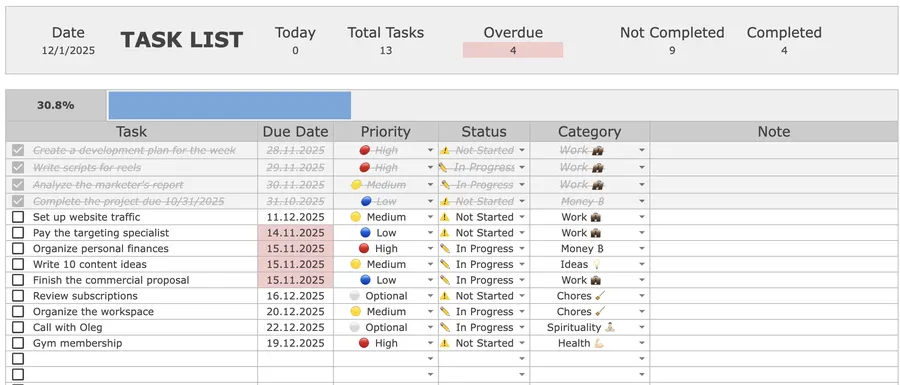Image resolution: width=900 pixels, height=385 pixels.
Task: Expand status dropdown for 'Gym membership'
Action: tap(522, 344)
